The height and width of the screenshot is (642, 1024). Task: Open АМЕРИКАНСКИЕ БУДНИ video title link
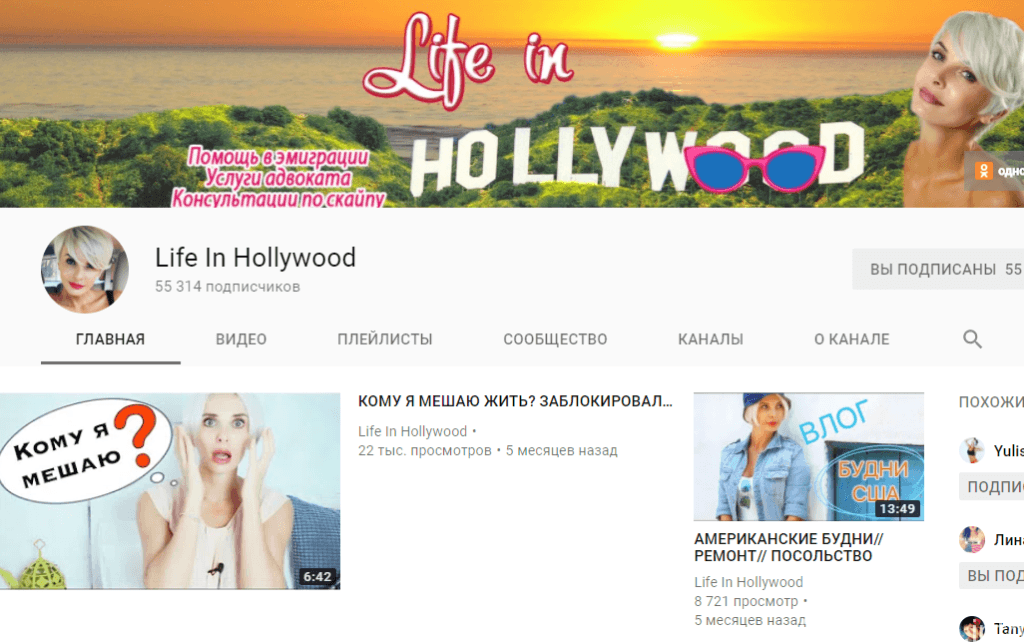pos(782,547)
